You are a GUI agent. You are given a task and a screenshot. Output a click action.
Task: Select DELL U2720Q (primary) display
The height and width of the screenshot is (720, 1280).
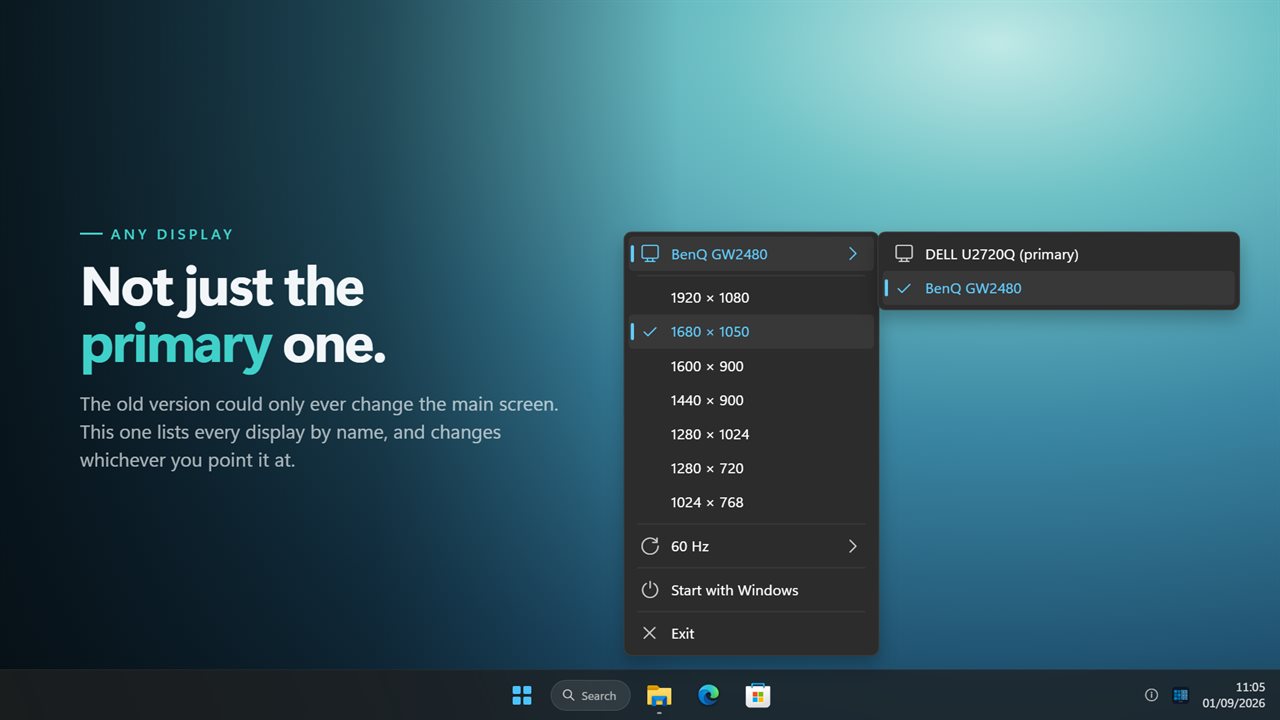(1059, 254)
